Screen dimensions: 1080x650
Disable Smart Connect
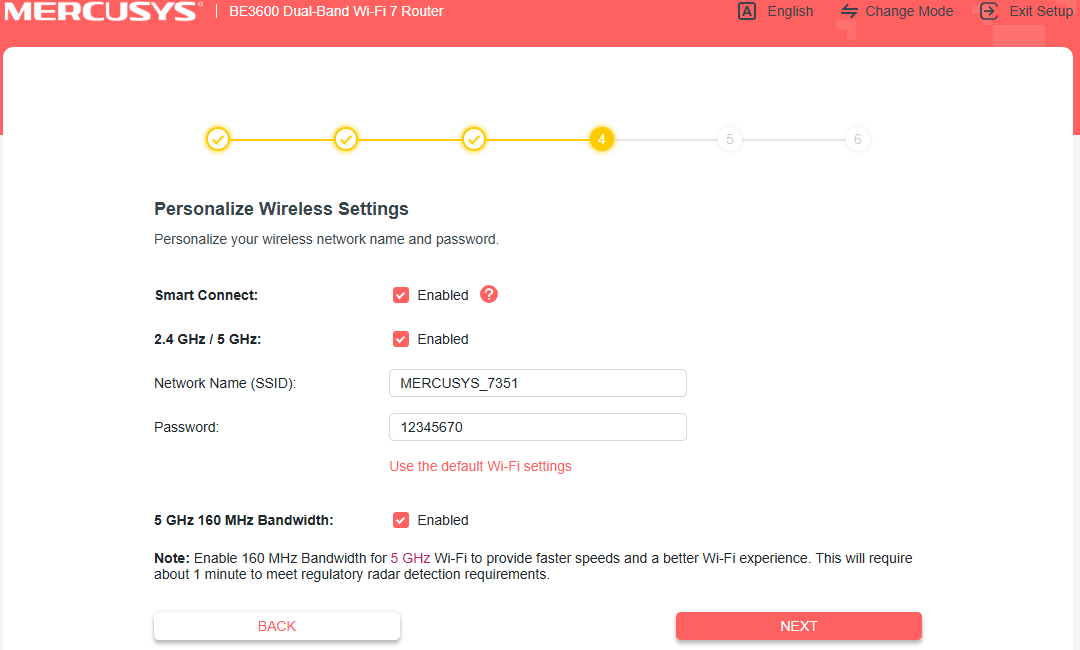click(400, 294)
